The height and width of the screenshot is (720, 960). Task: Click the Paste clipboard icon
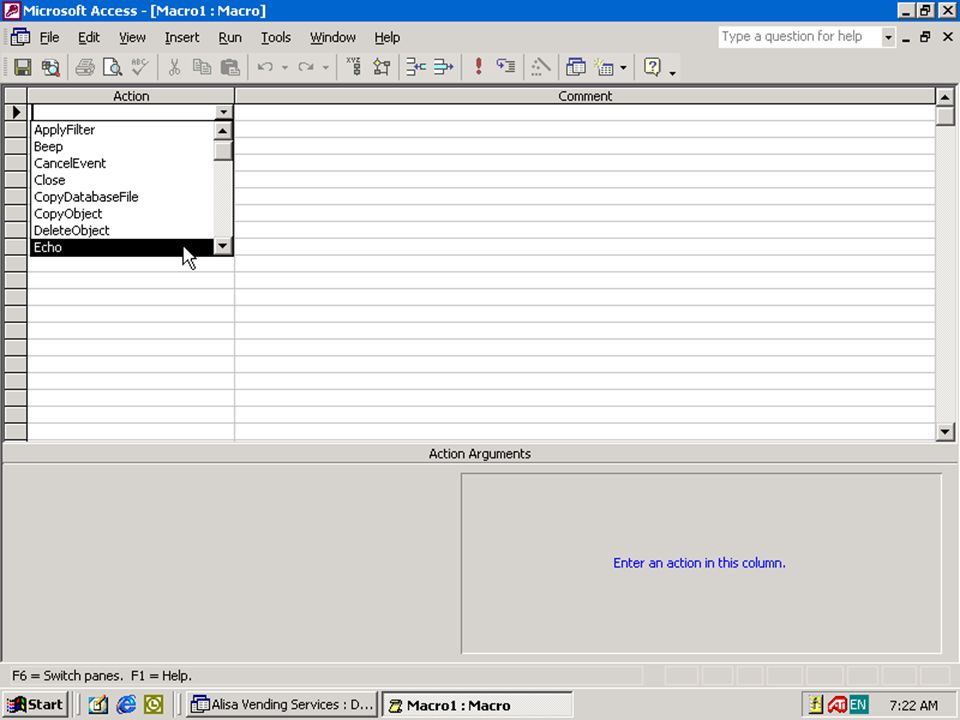pos(230,67)
